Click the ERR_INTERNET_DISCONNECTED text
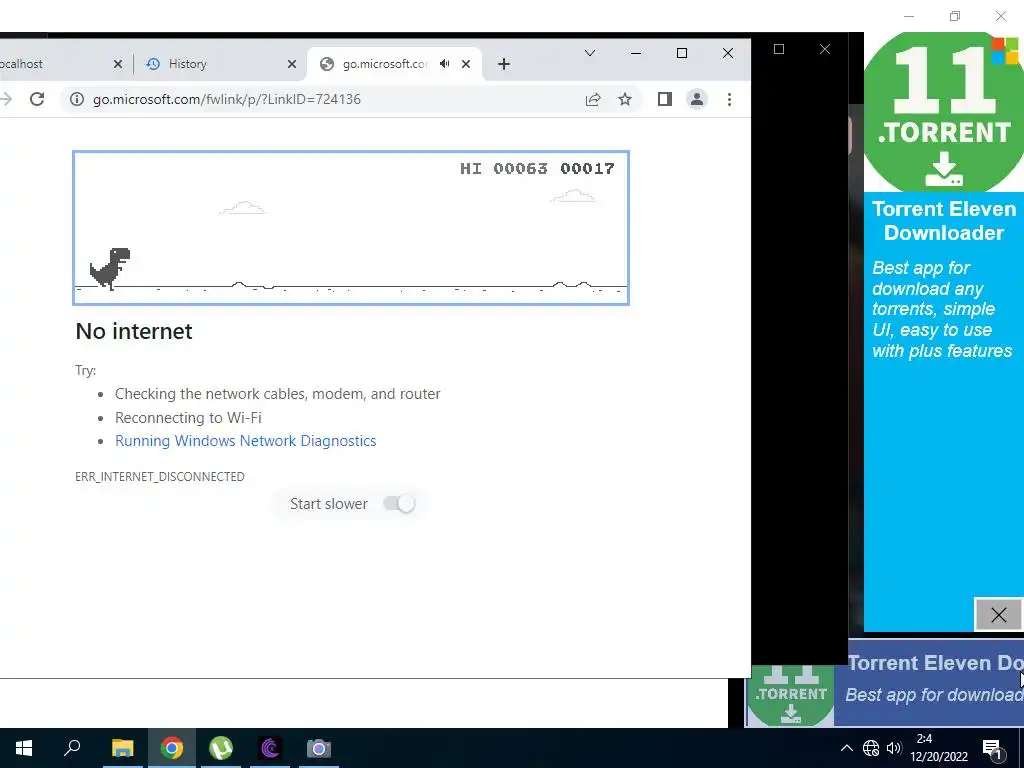The width and height of the screenshot is (1024, 768). (x=160, y=477)
